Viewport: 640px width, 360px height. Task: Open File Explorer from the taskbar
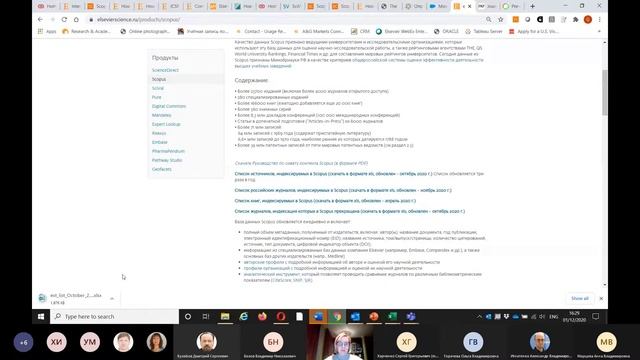[x=225, y=316]
